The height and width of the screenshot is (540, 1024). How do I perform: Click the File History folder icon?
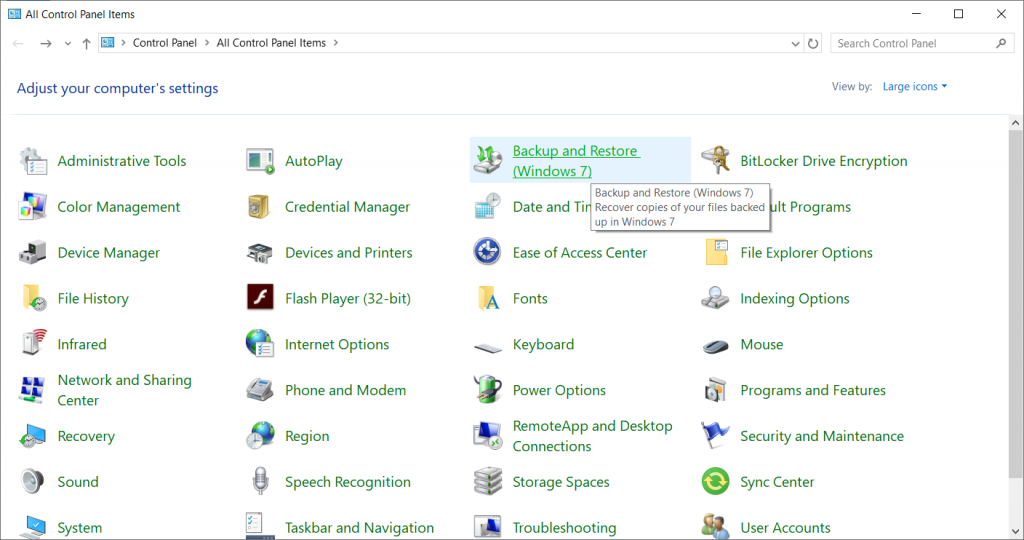pos(33,298)
